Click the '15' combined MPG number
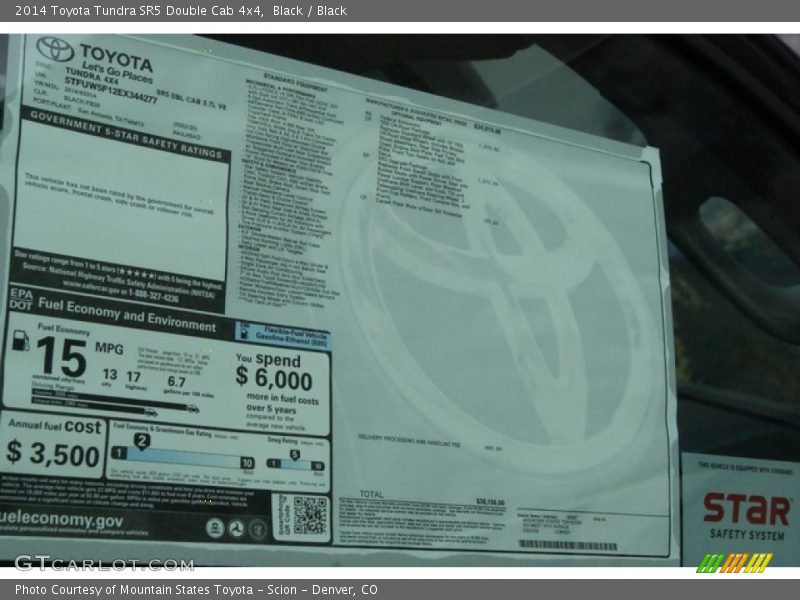Screen dimensions: 800x600 coord(61,358)
